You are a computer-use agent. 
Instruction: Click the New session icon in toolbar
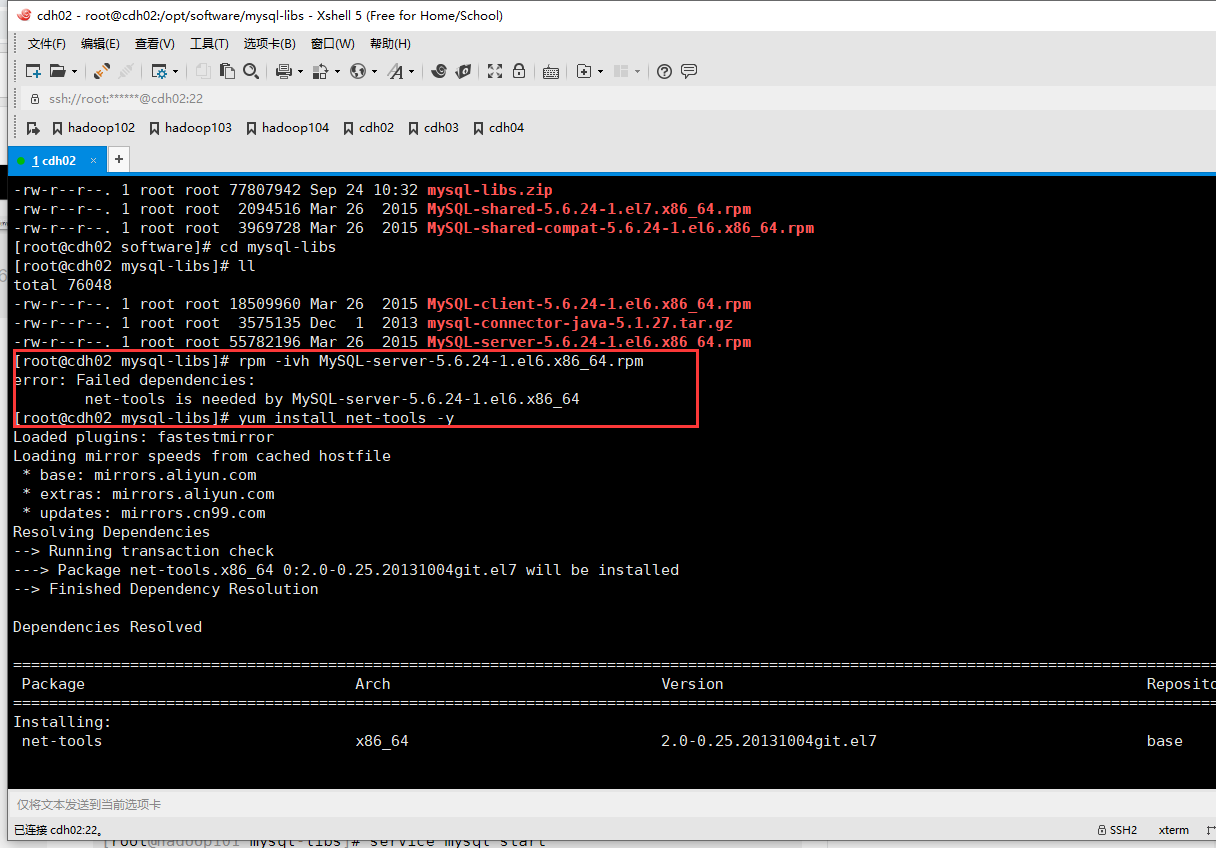click(x=33, y=71)
